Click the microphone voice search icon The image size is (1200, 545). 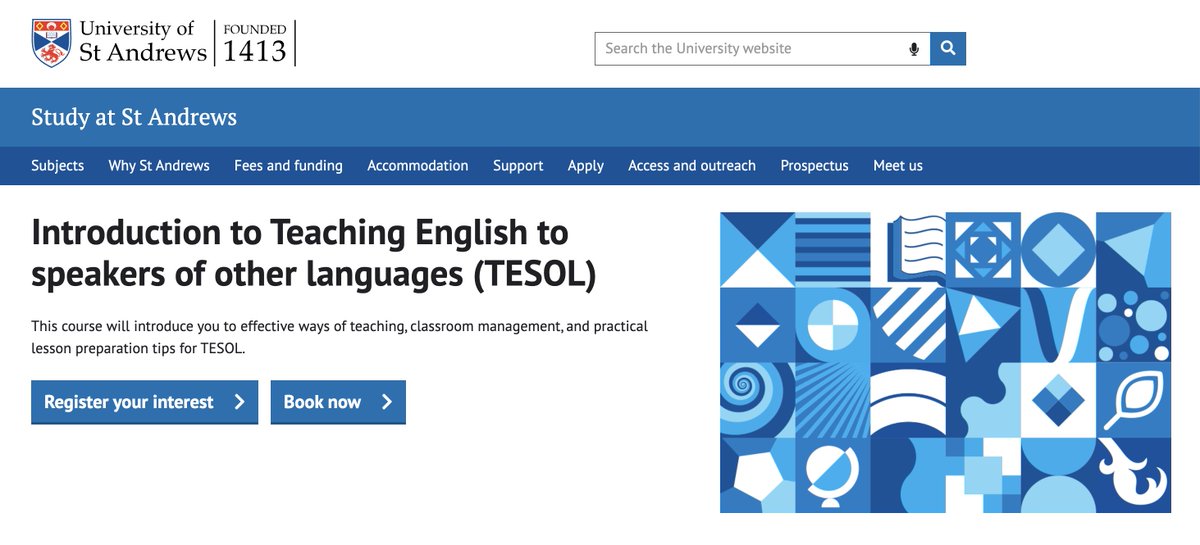pos(914,49)
